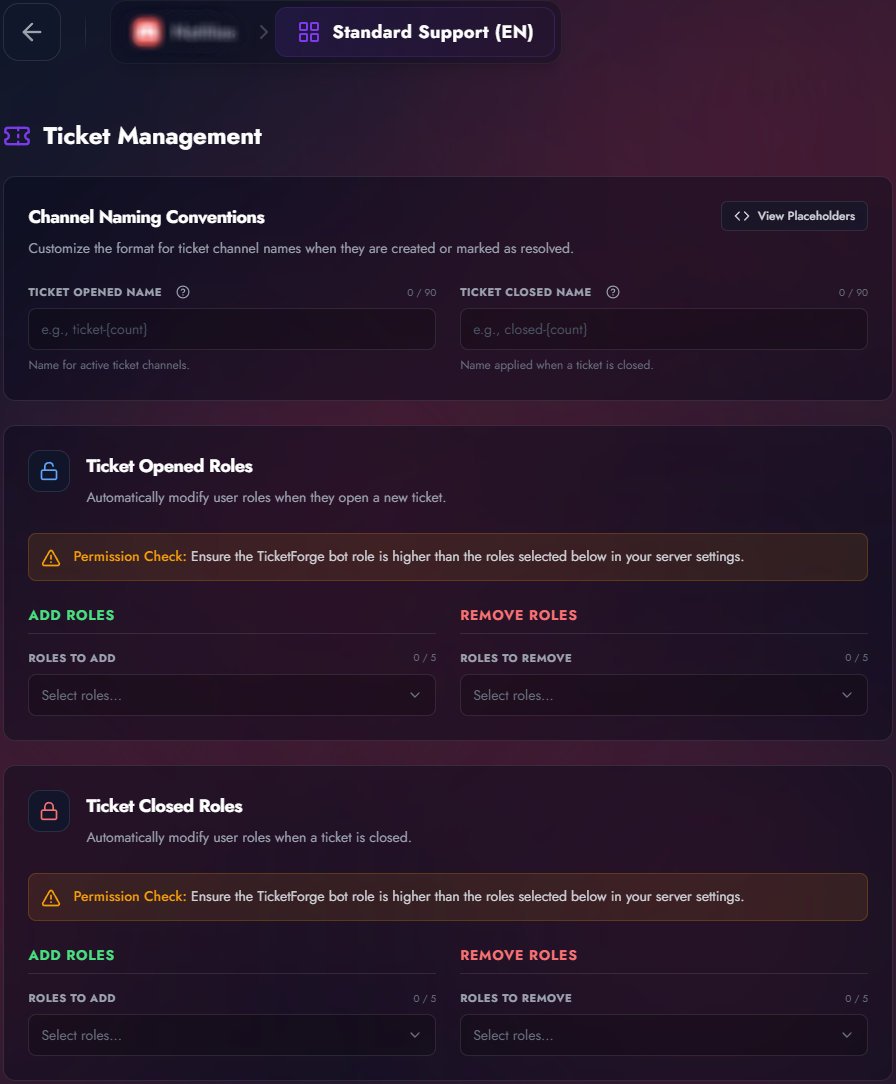The width and height of the screenshot is (896, 1084).
Task: Open the help tooltip for Ticket Closed Name
Action: pyautogui.click(x=612, y=292)
